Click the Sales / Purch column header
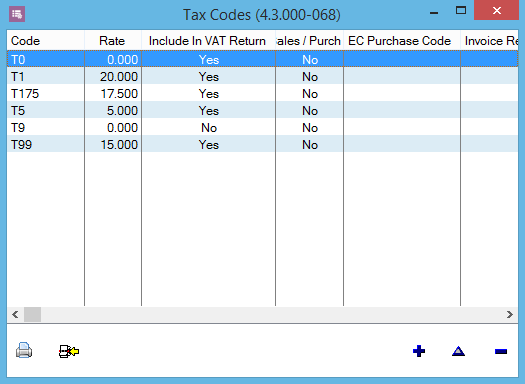The height and width of the screenshot is (384, 525). tap(309, 41)
